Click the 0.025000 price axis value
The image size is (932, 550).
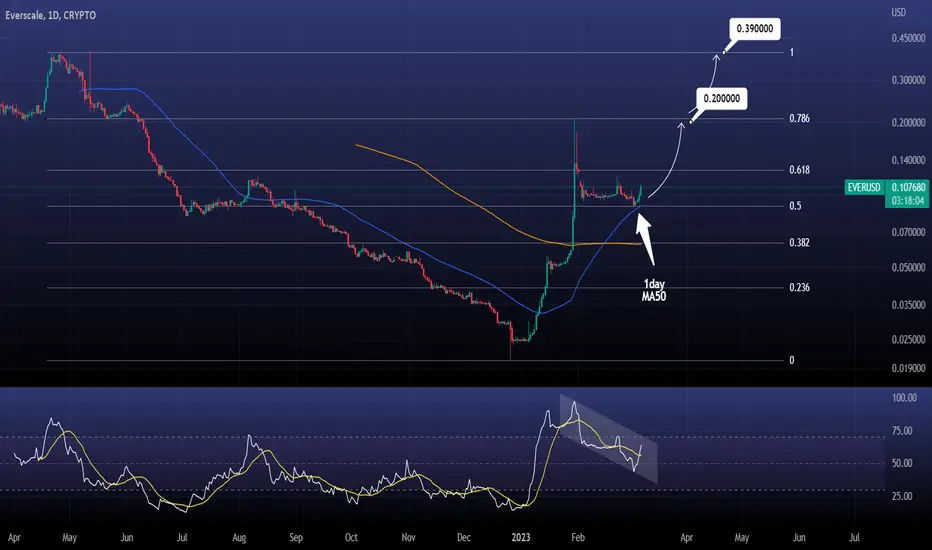(908, 340)
